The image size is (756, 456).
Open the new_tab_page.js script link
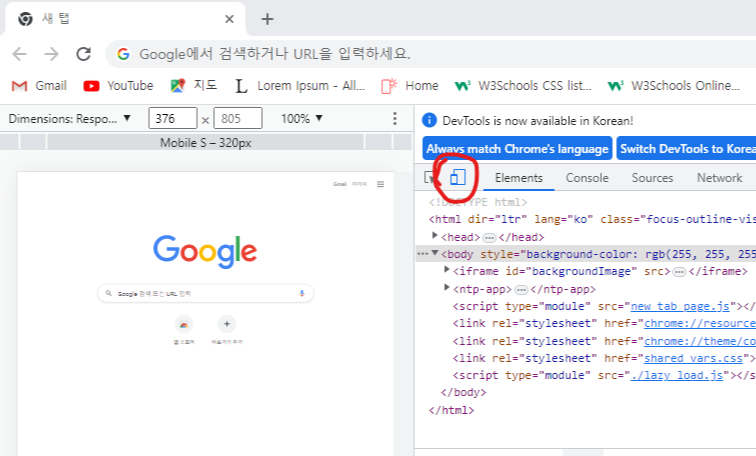click(680, 307)
